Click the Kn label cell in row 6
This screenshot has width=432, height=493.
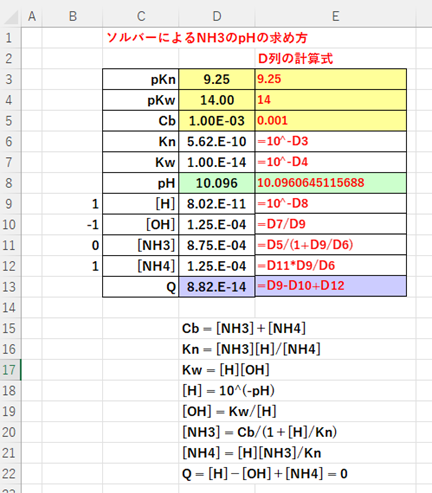141,142
